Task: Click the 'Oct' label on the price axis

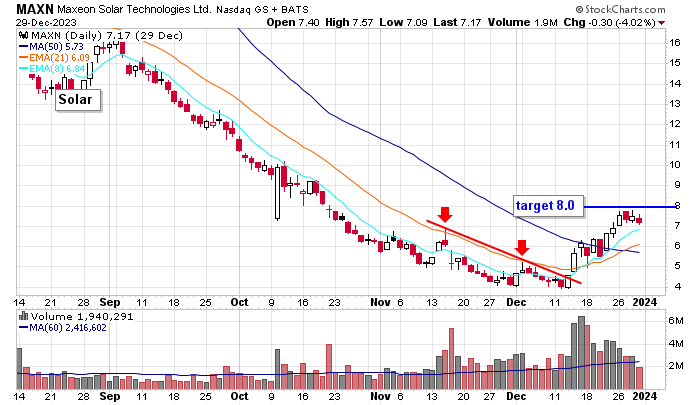Action: click(x=239, y=302)
